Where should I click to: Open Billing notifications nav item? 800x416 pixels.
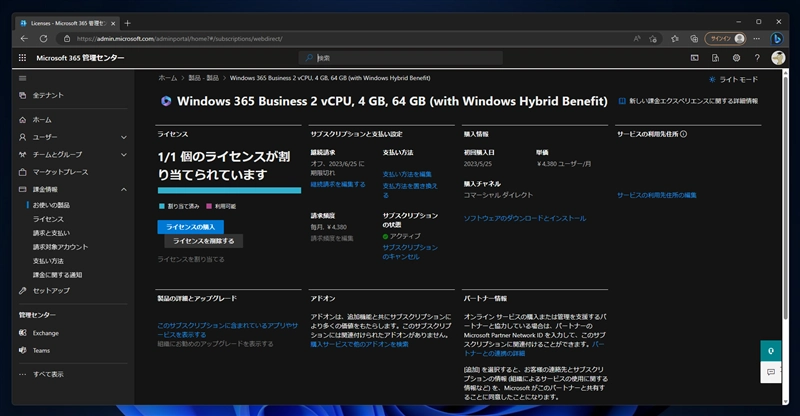[x=58, y=275]
